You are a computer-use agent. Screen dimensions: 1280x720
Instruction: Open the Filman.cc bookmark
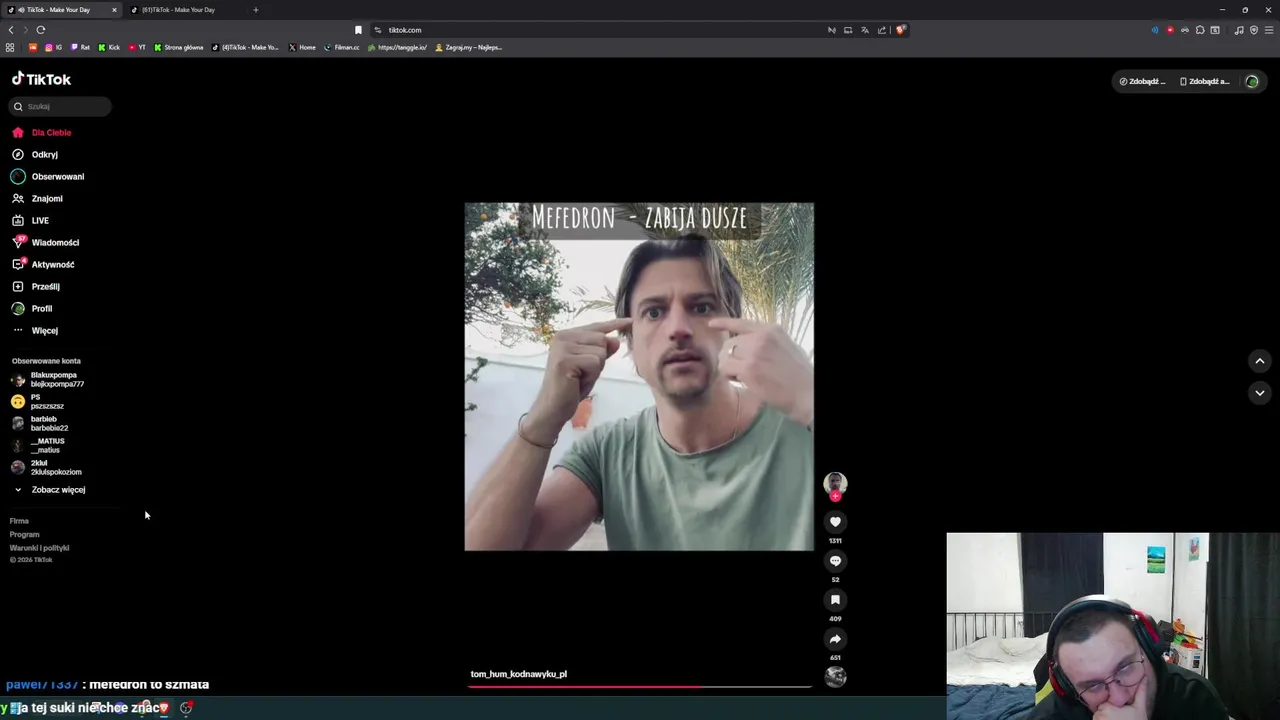342,47
